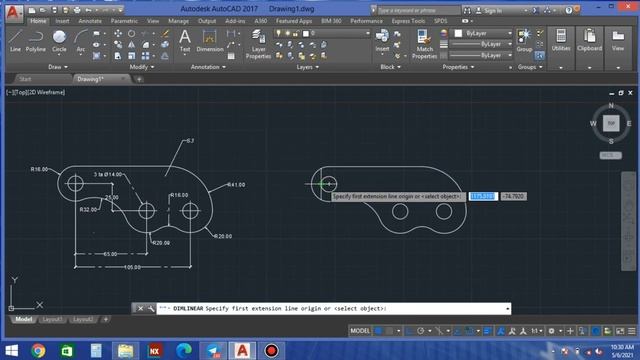Open the layer selection dropdown
Image resolution: width=640 pixels, height=360 pixels.
[x=322, y=33]
